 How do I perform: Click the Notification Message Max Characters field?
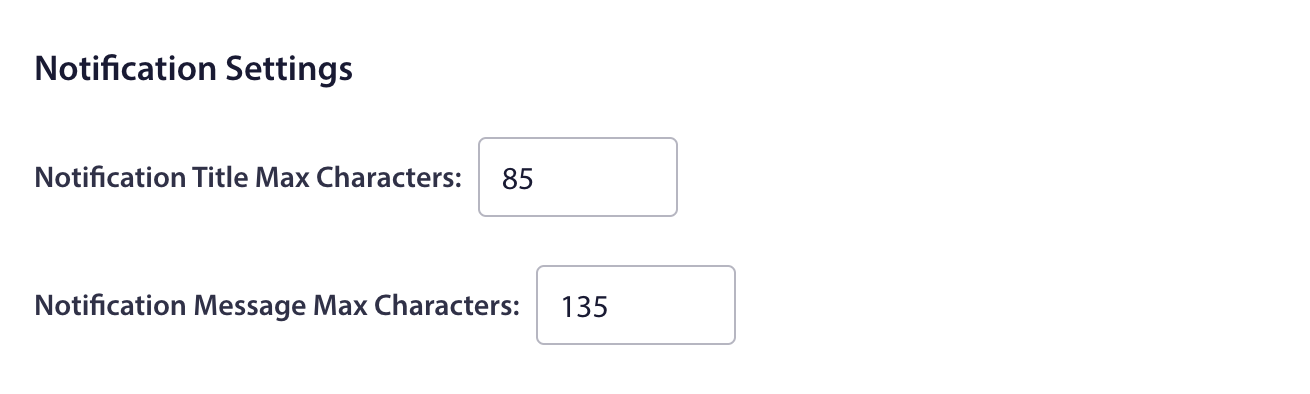click(636, 305)
